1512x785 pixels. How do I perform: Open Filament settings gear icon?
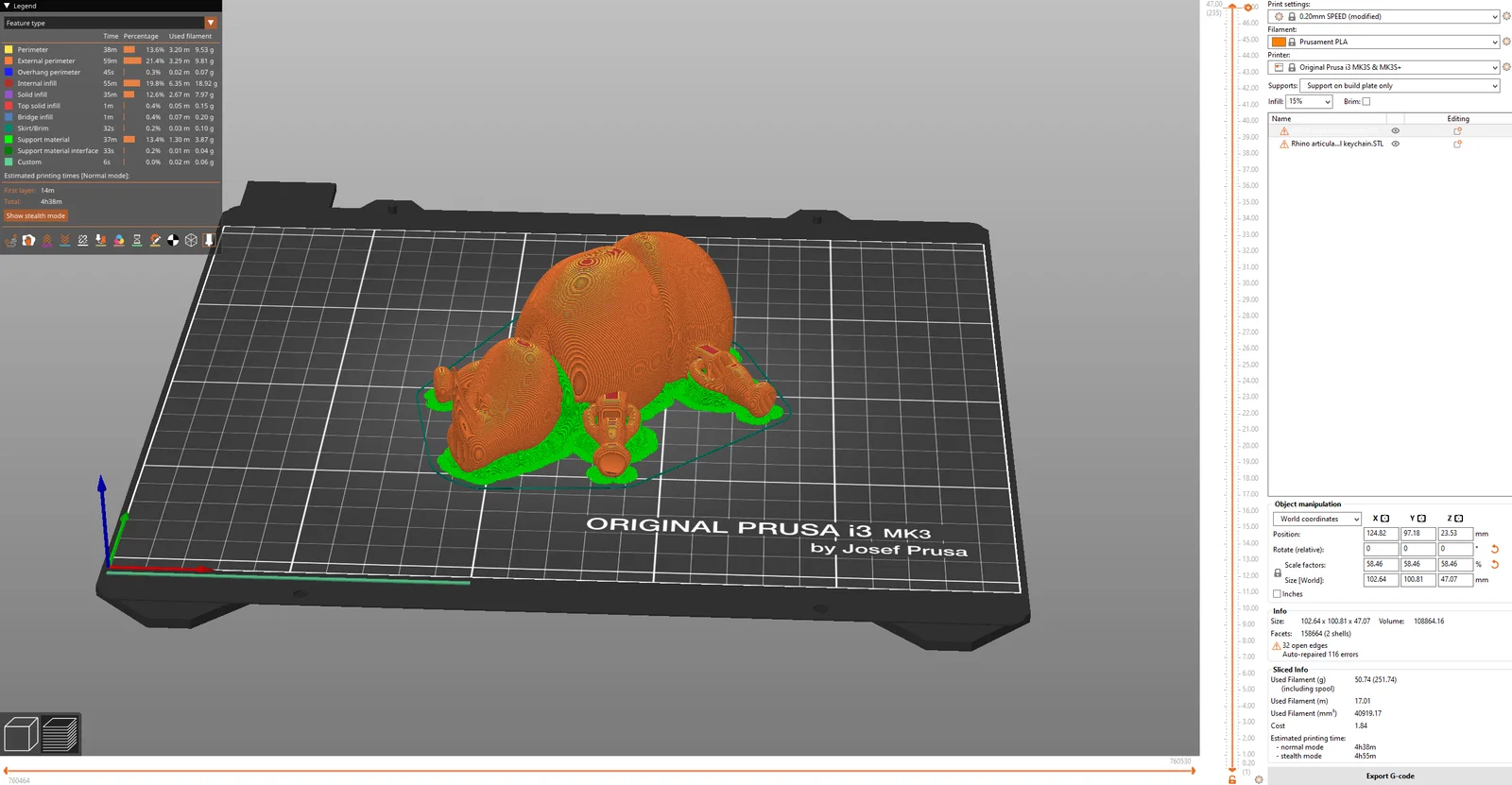pyautogui.click(x=1506, y=42)
